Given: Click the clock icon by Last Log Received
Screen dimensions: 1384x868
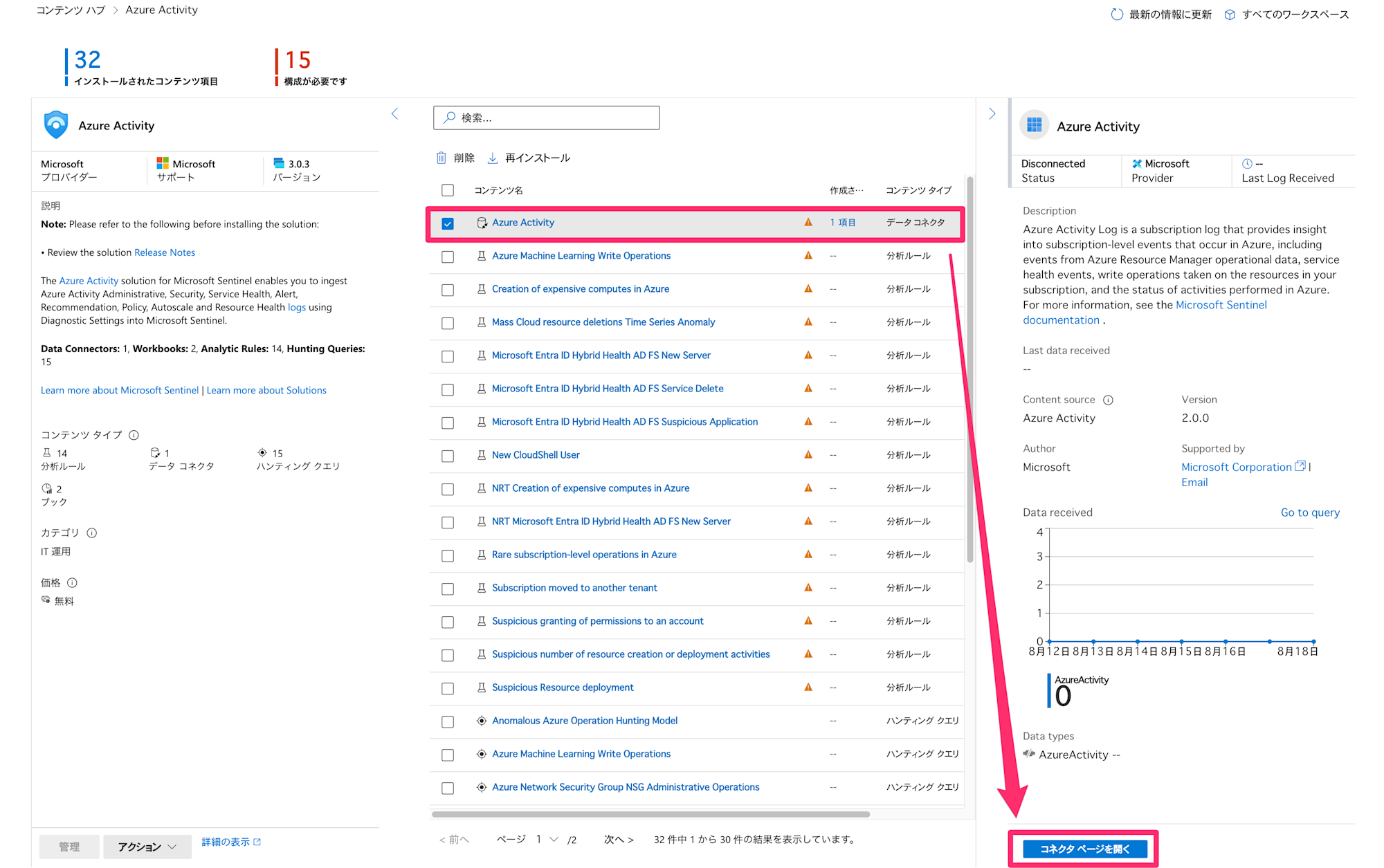Looking at the screenshot, I should coord(1247,164).
